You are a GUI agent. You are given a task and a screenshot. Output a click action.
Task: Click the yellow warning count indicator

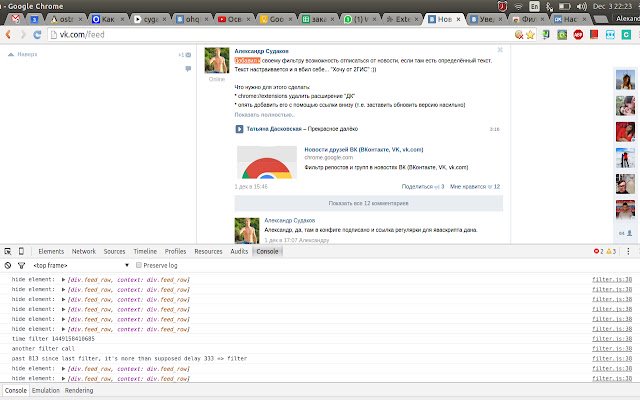coord(611,251)
